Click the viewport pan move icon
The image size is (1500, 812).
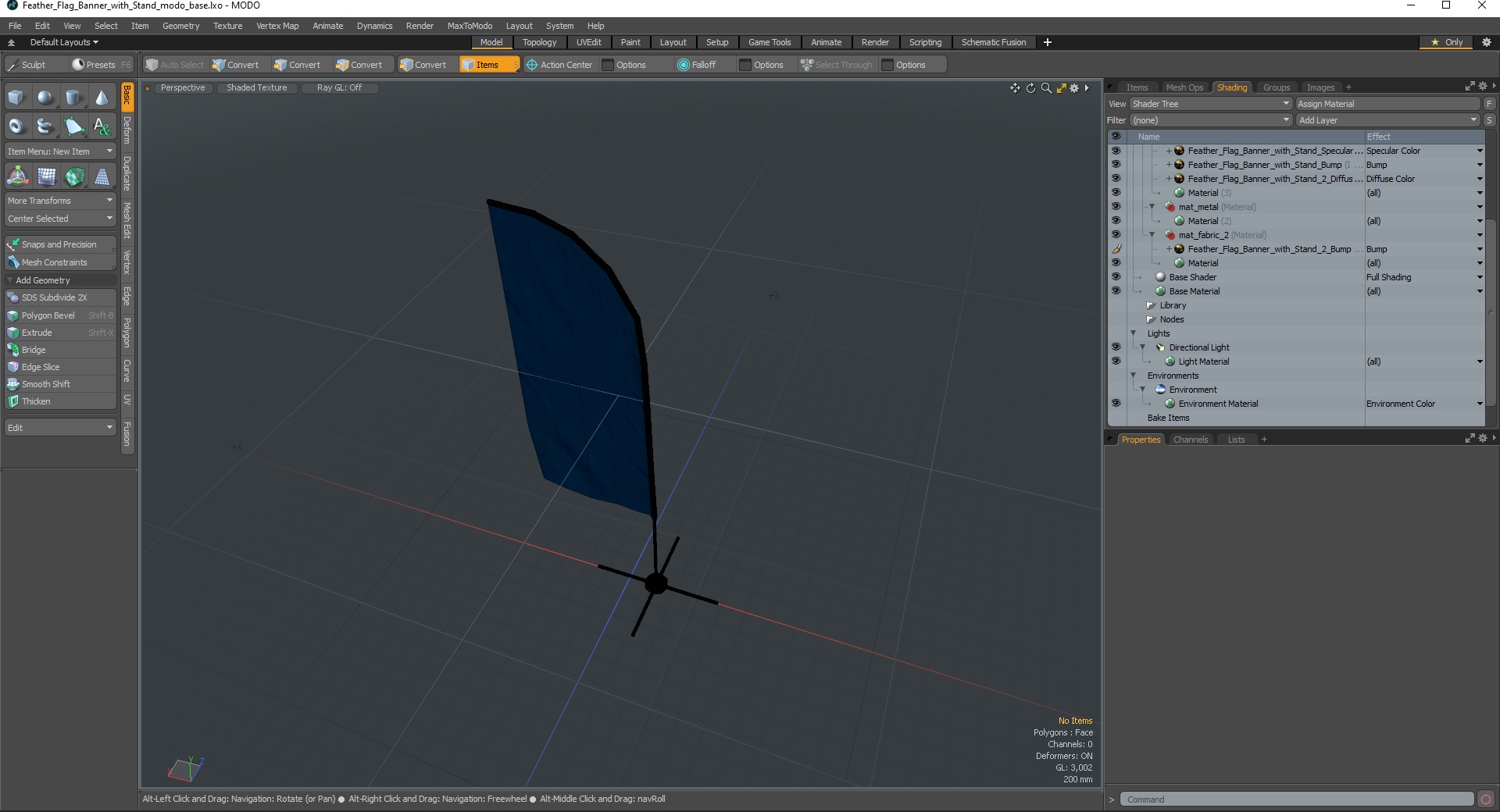(1015, 88)
